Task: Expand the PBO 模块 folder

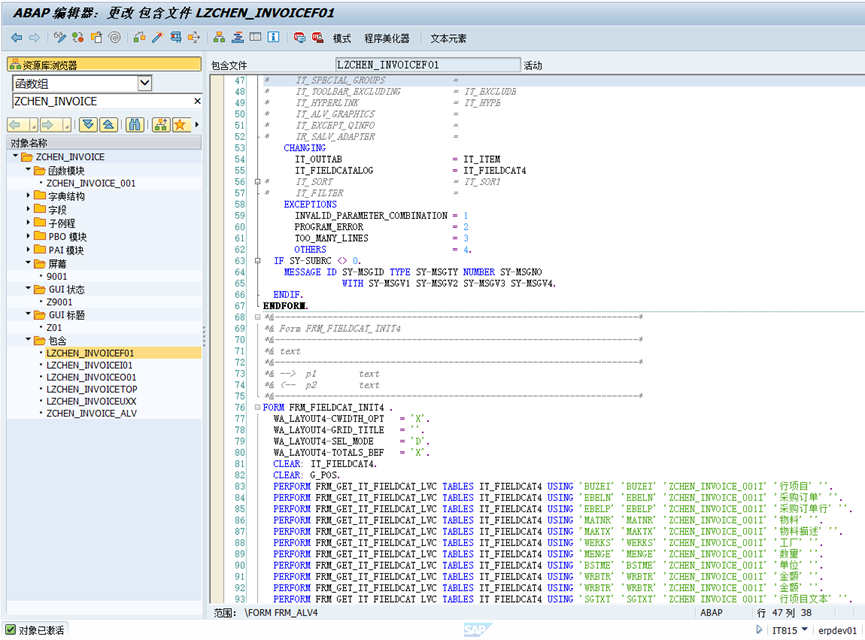Action: pos(28,236)
